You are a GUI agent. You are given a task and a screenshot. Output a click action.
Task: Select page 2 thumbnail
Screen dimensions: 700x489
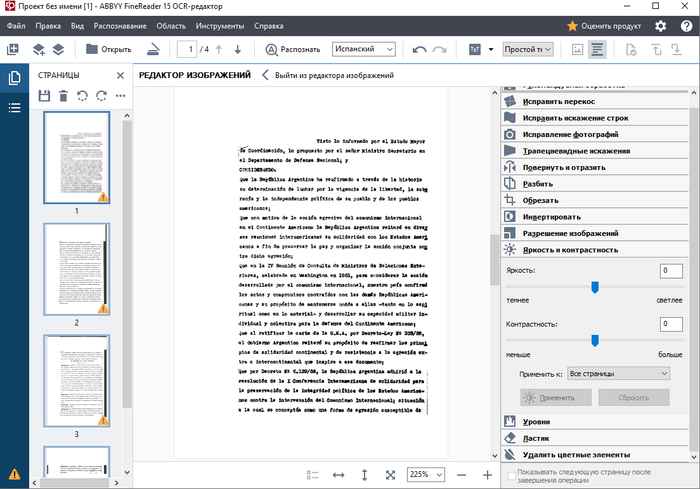76,267
